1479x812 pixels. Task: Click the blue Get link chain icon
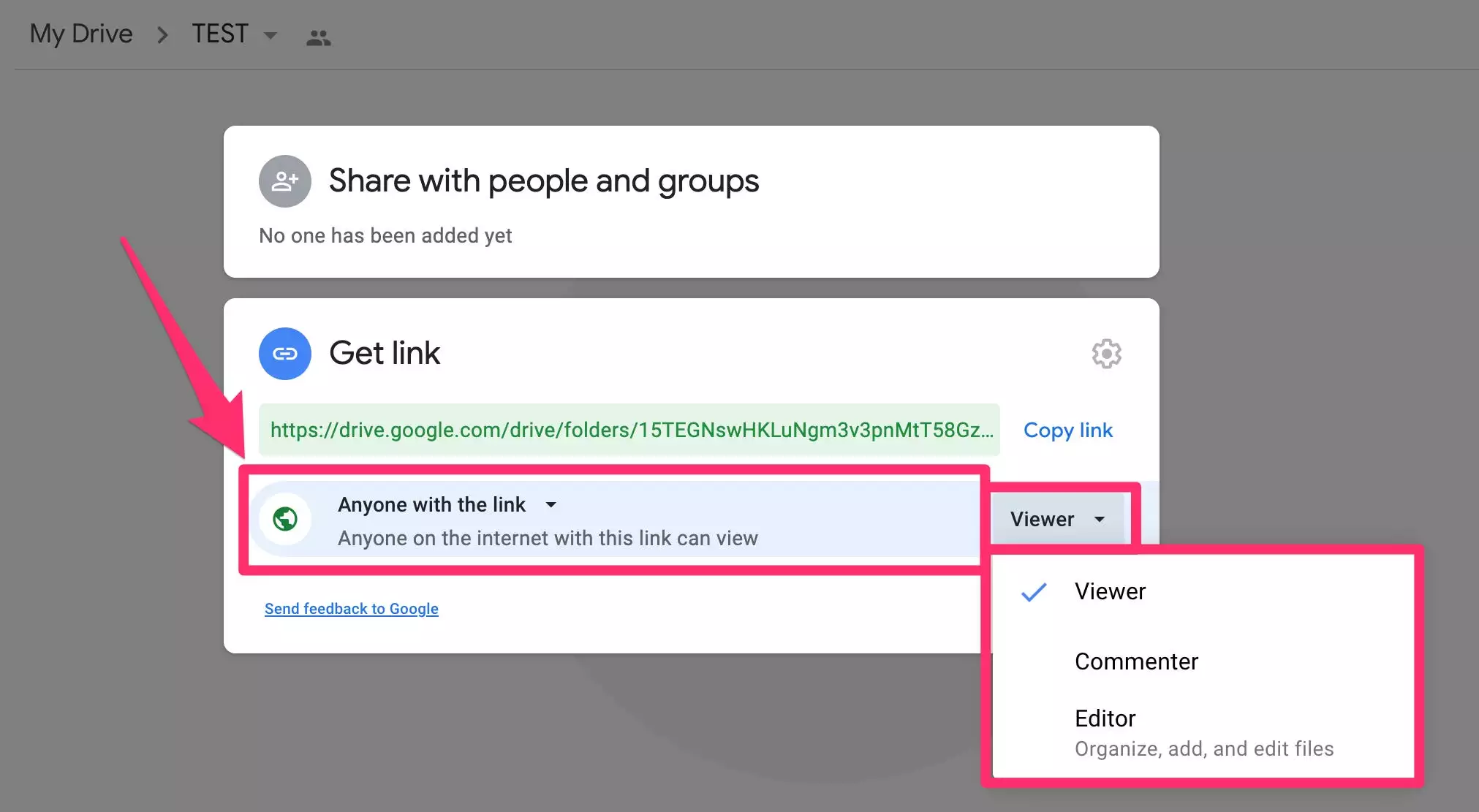[x=285, y=354]
